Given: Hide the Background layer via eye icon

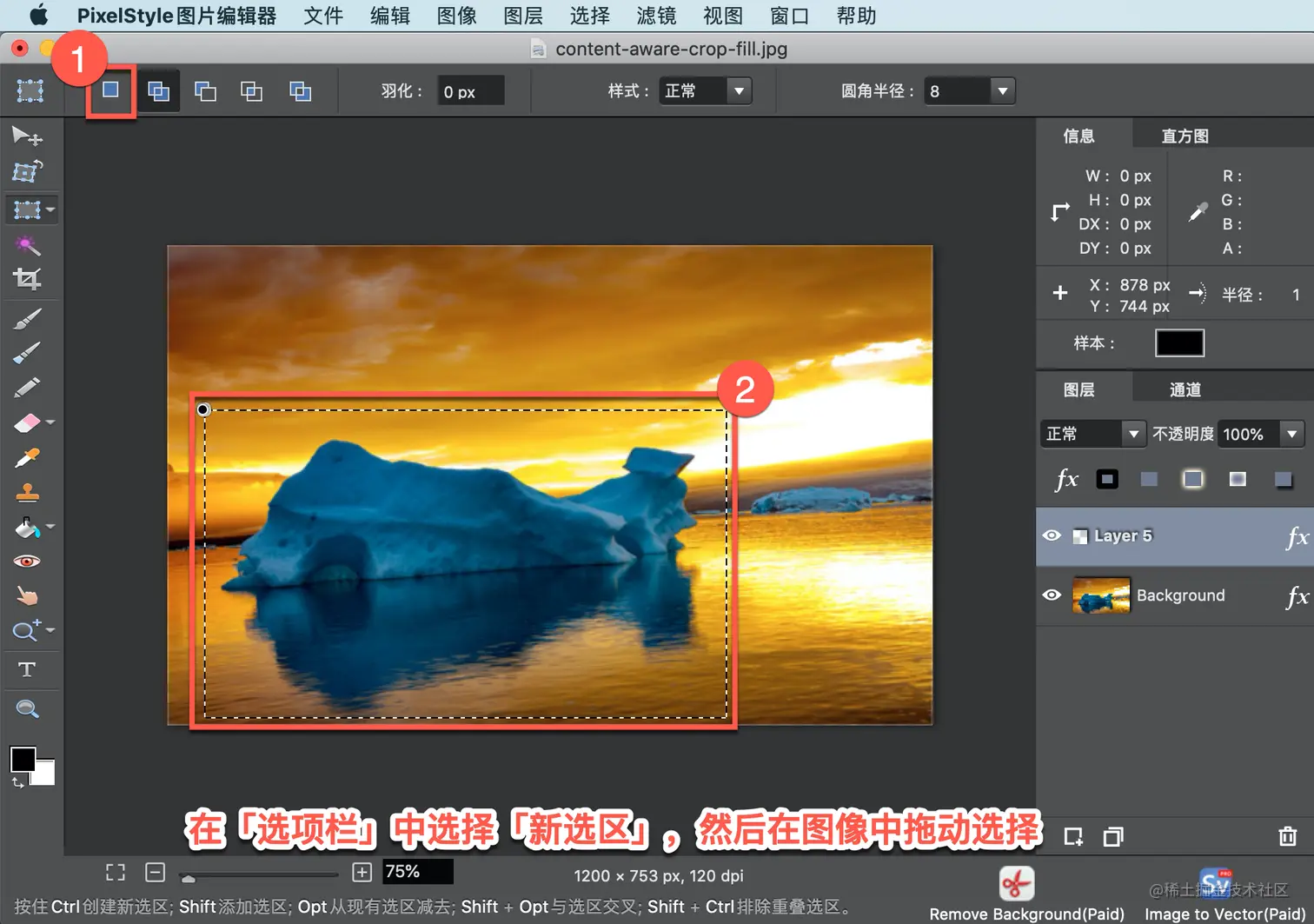Looking at the screenshot, I should pyautogui.click(x=1052, y=595).
